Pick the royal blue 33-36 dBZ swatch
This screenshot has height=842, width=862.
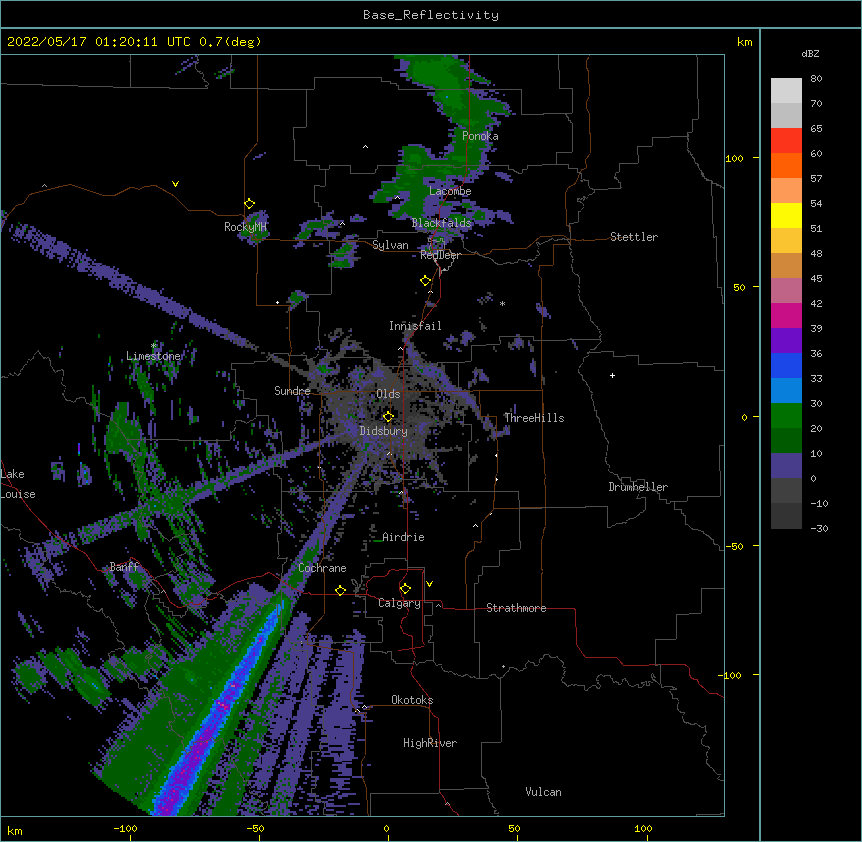coord(786,365)
